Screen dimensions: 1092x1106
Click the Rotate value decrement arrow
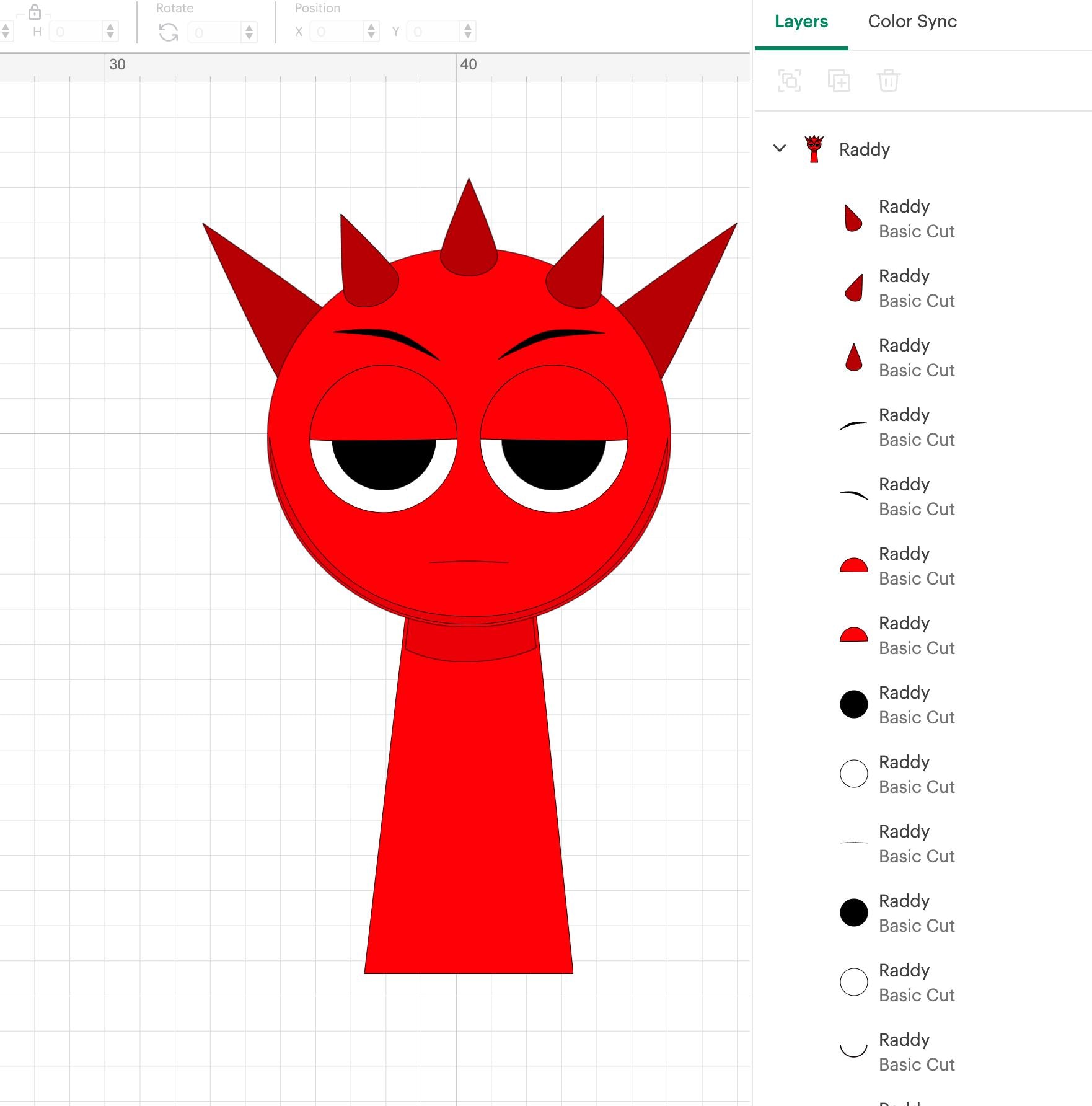point(248,36)
